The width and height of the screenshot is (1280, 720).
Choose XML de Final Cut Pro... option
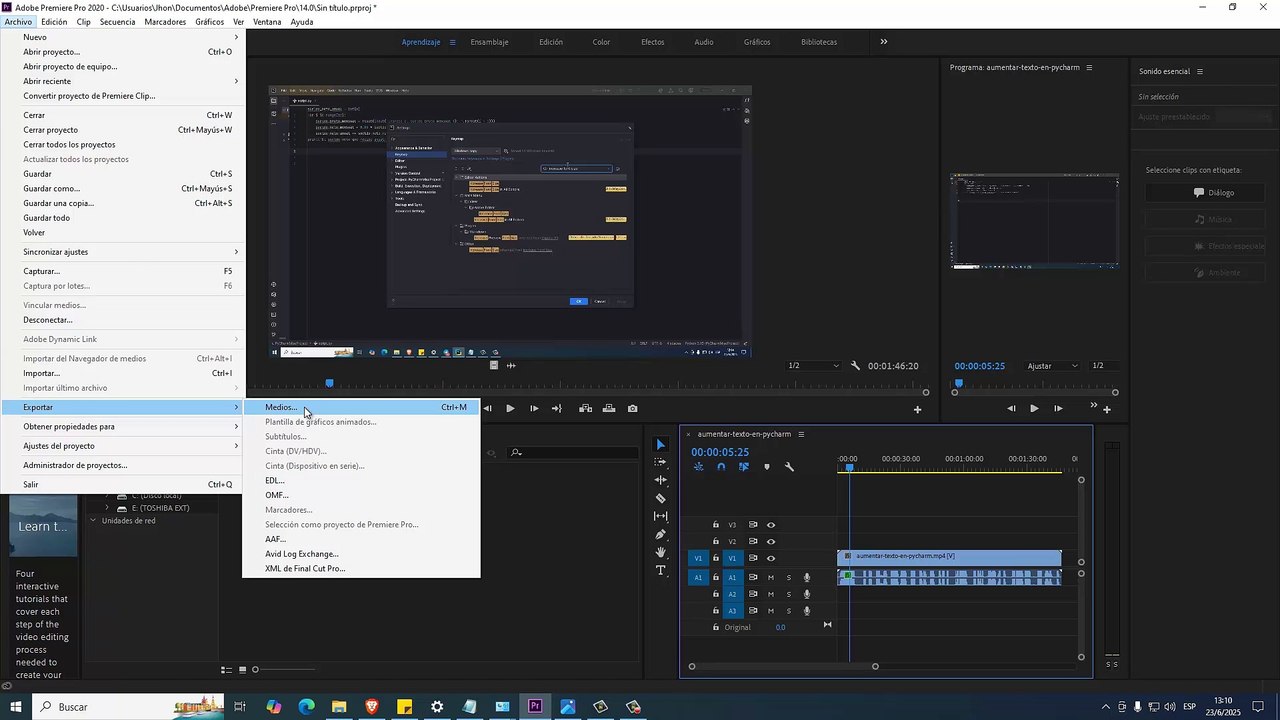coord(361,569)
